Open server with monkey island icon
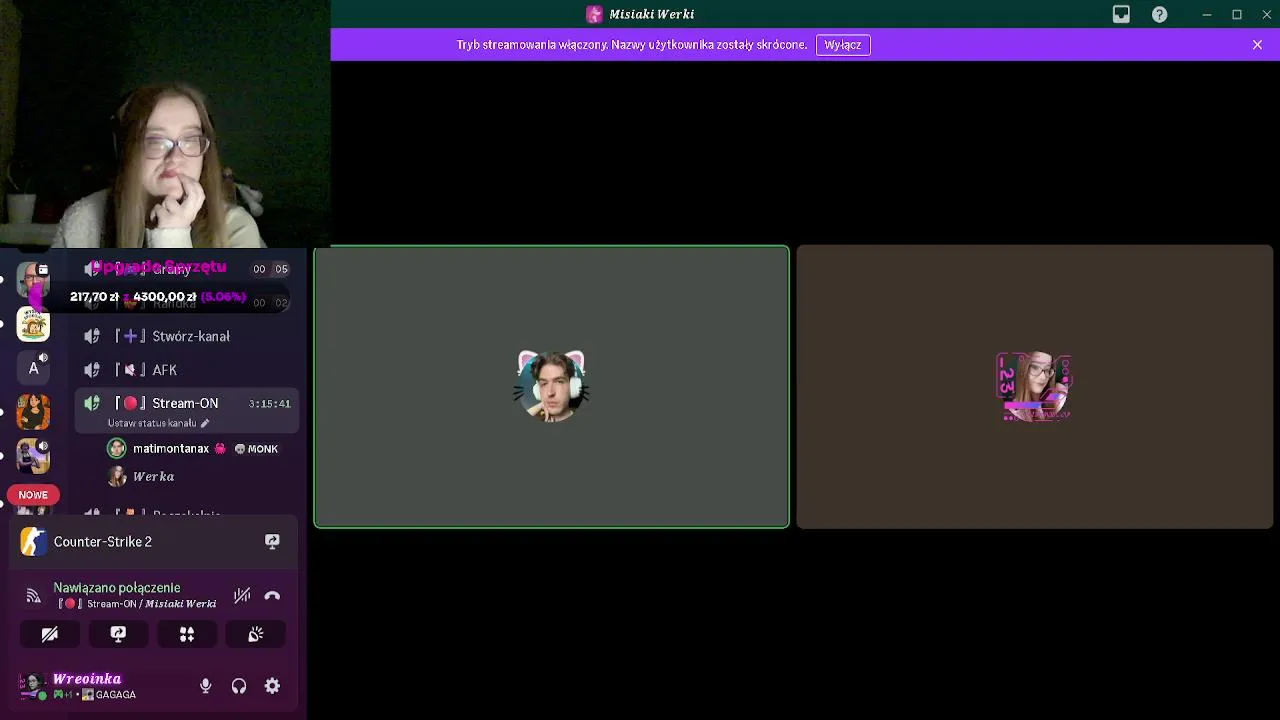This screenshot has width=1280, height=720. (x=33, y=324)
